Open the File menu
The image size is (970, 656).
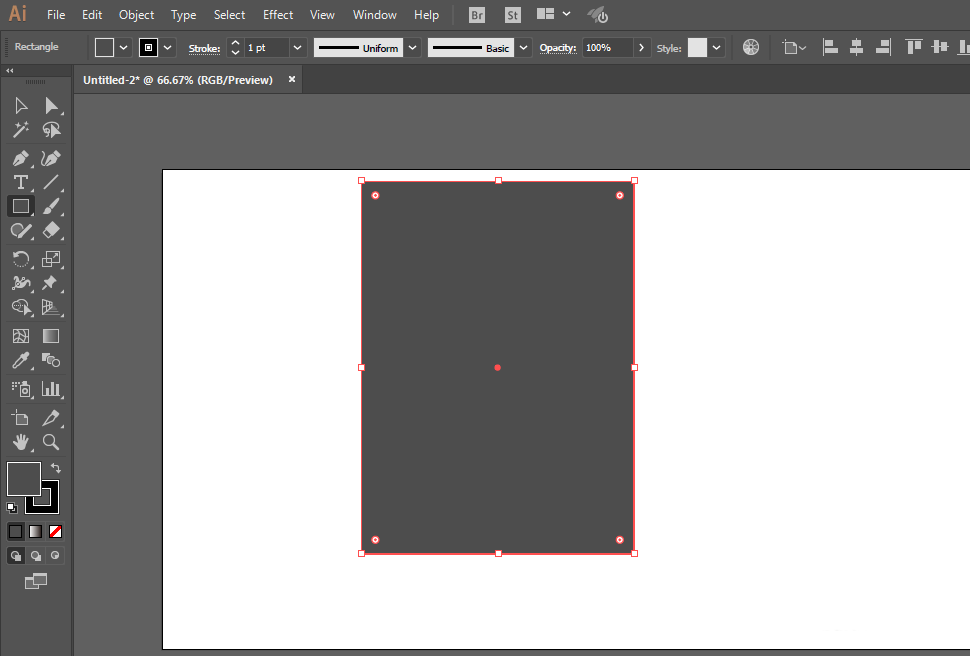click(56, 15)
